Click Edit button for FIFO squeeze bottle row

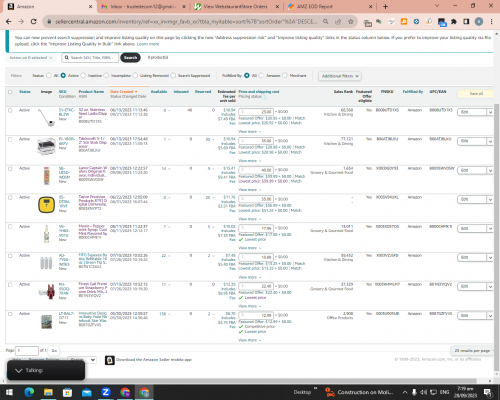tap(472, 258)
